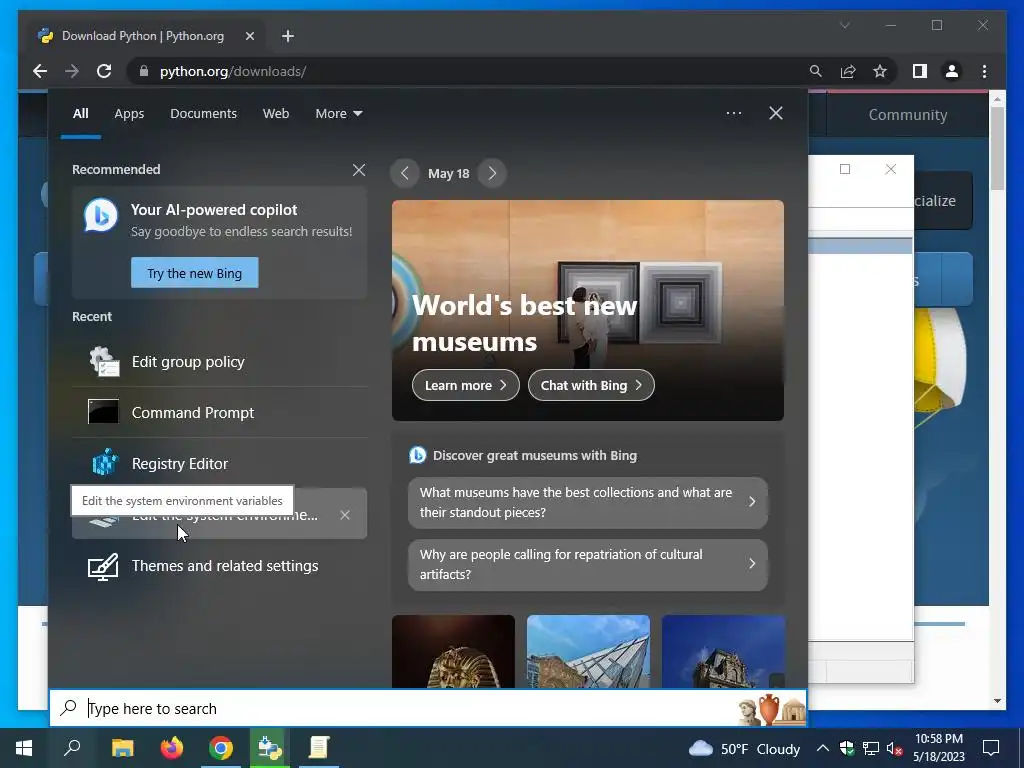
Task: Click Chat with Bing button
Action: [591, 385]
